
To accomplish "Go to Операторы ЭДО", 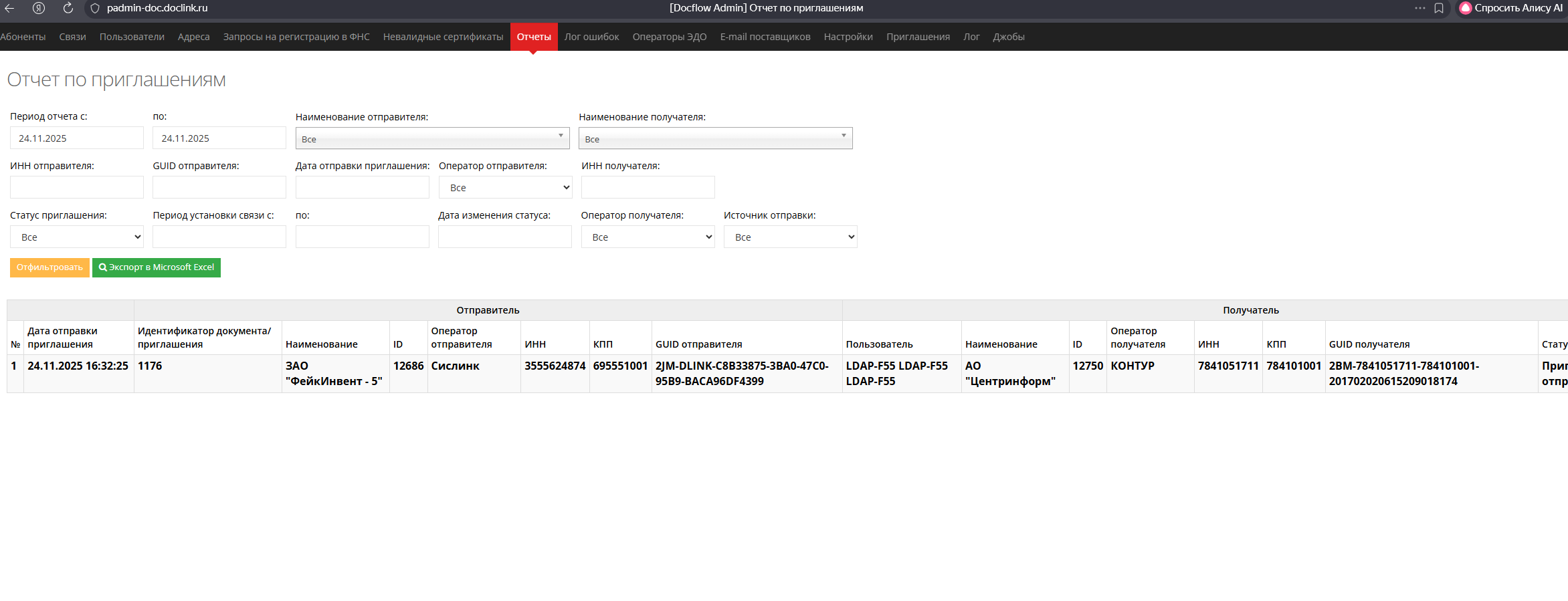I will [x=670, y=37].
